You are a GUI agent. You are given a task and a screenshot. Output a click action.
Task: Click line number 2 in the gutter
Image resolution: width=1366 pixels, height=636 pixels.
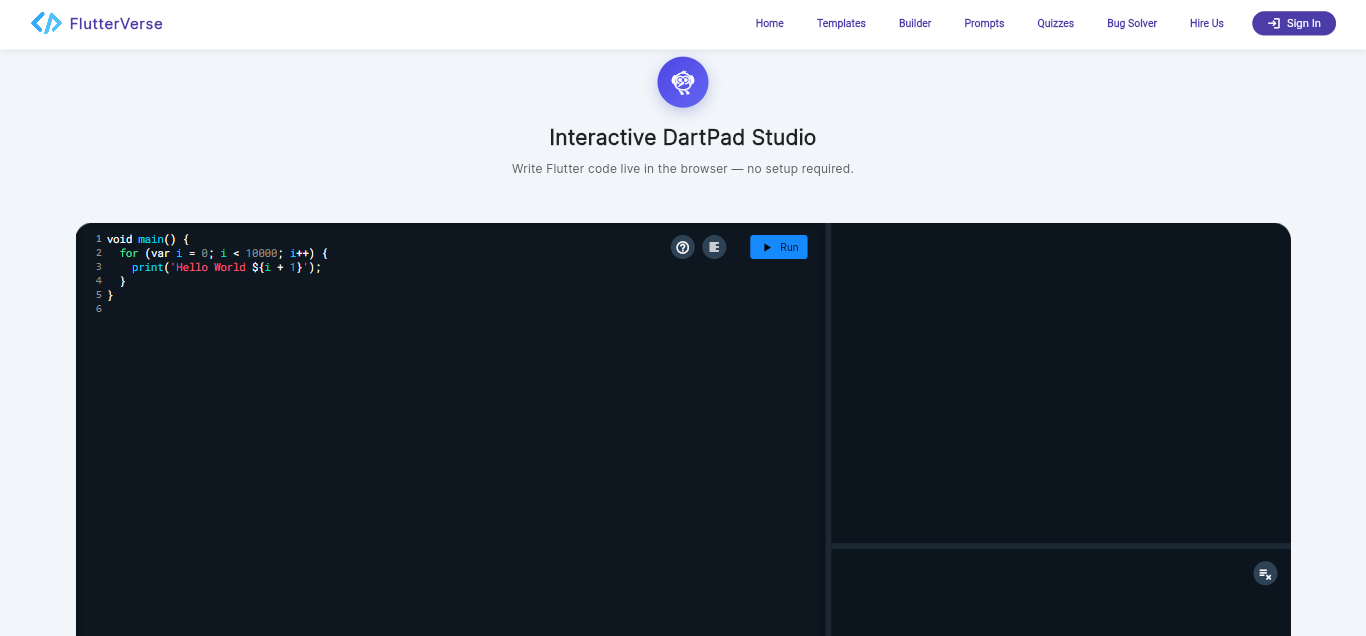coord(98,253)
